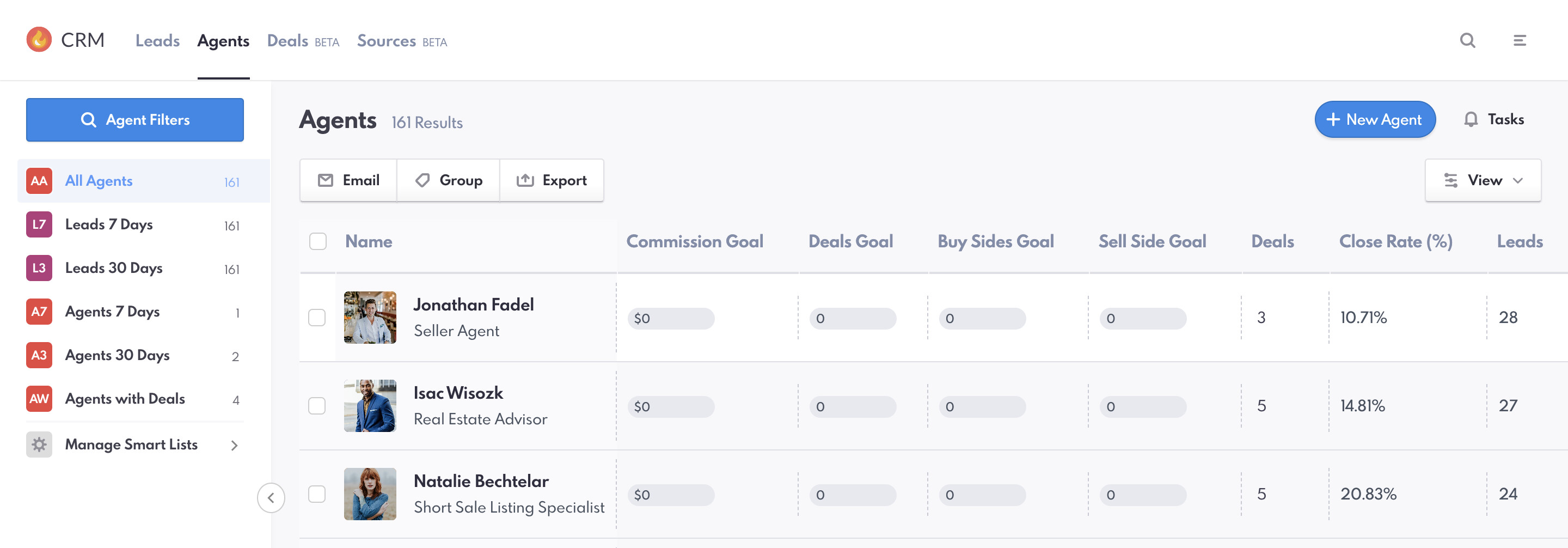The width and height of the screenshot is (1568, 548).
Task: Click the Tasks bell icon
Action: coord(1471,119)
